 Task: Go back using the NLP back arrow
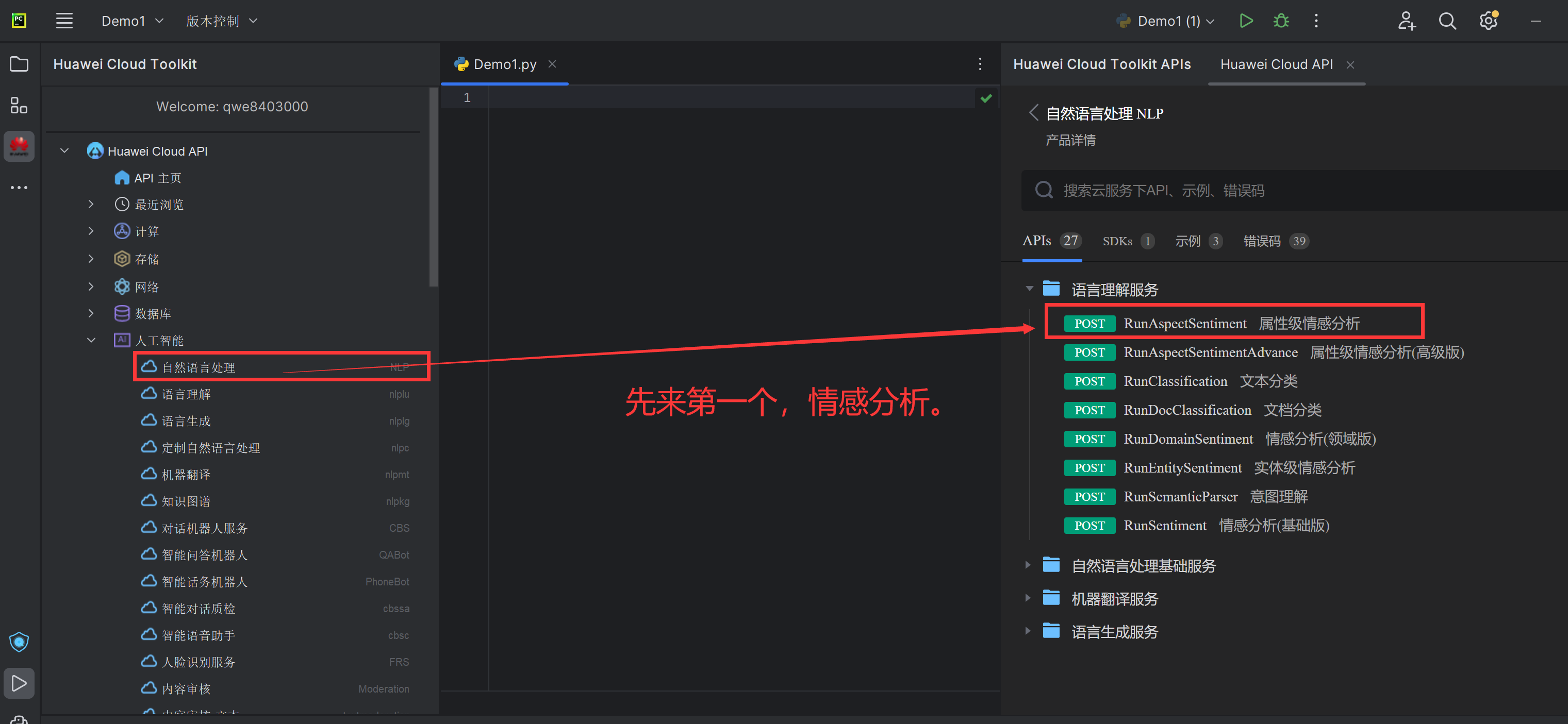pos(1033,112)
